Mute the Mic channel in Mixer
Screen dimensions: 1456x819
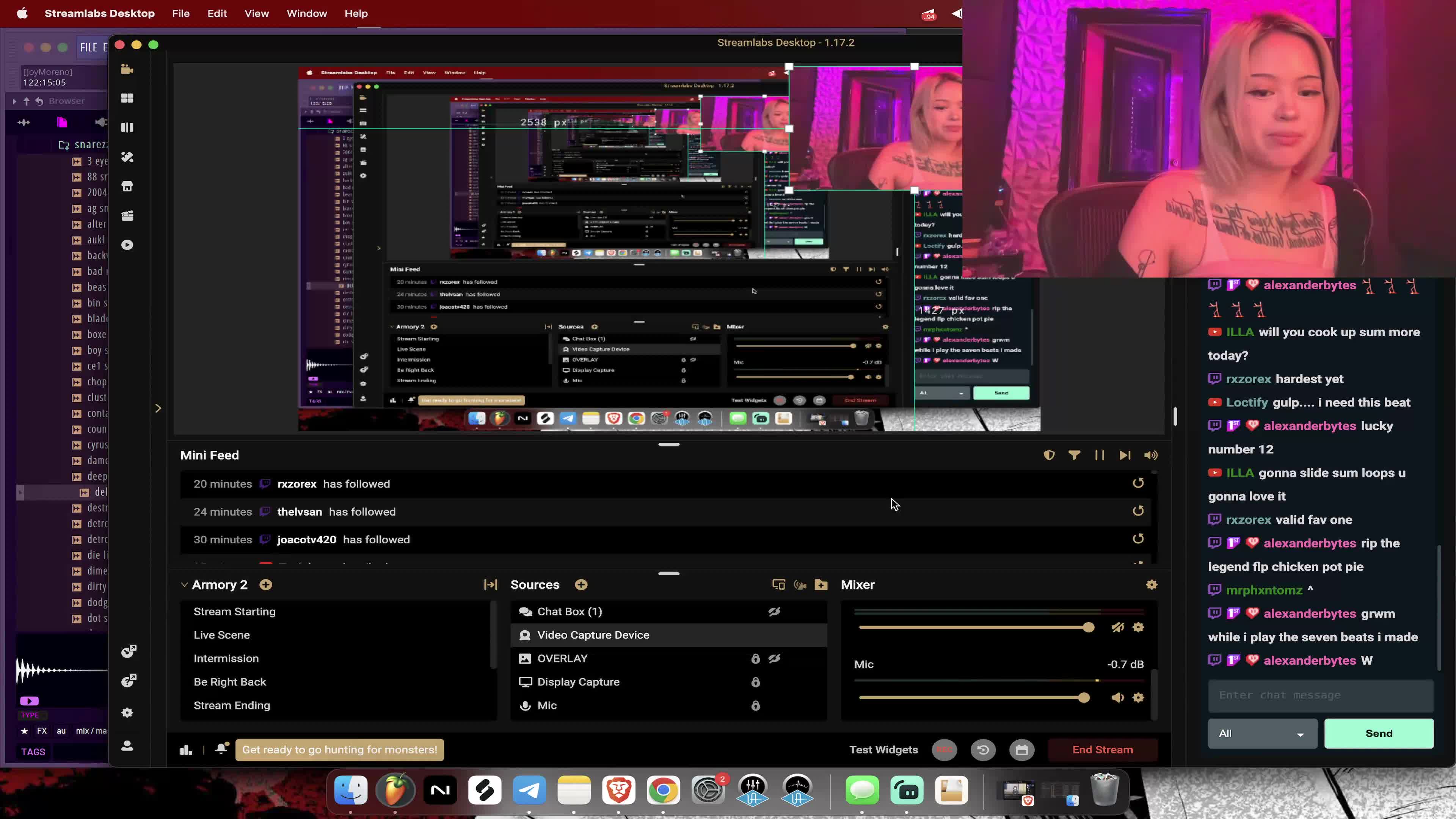click(1117, 698)
